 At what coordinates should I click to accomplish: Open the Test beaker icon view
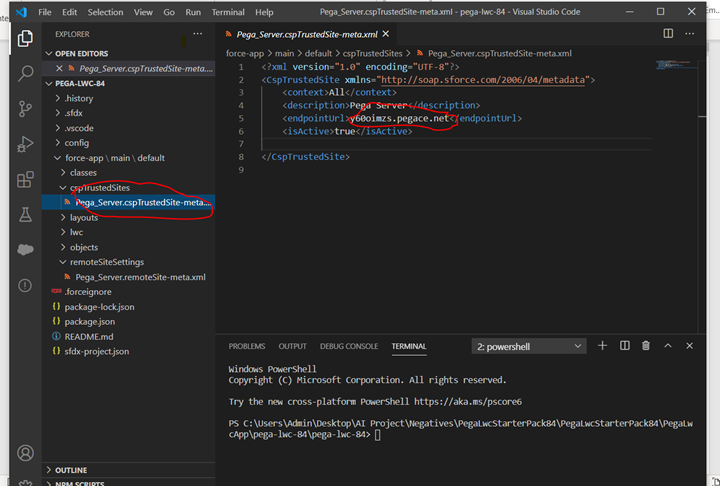click(25, 214)
